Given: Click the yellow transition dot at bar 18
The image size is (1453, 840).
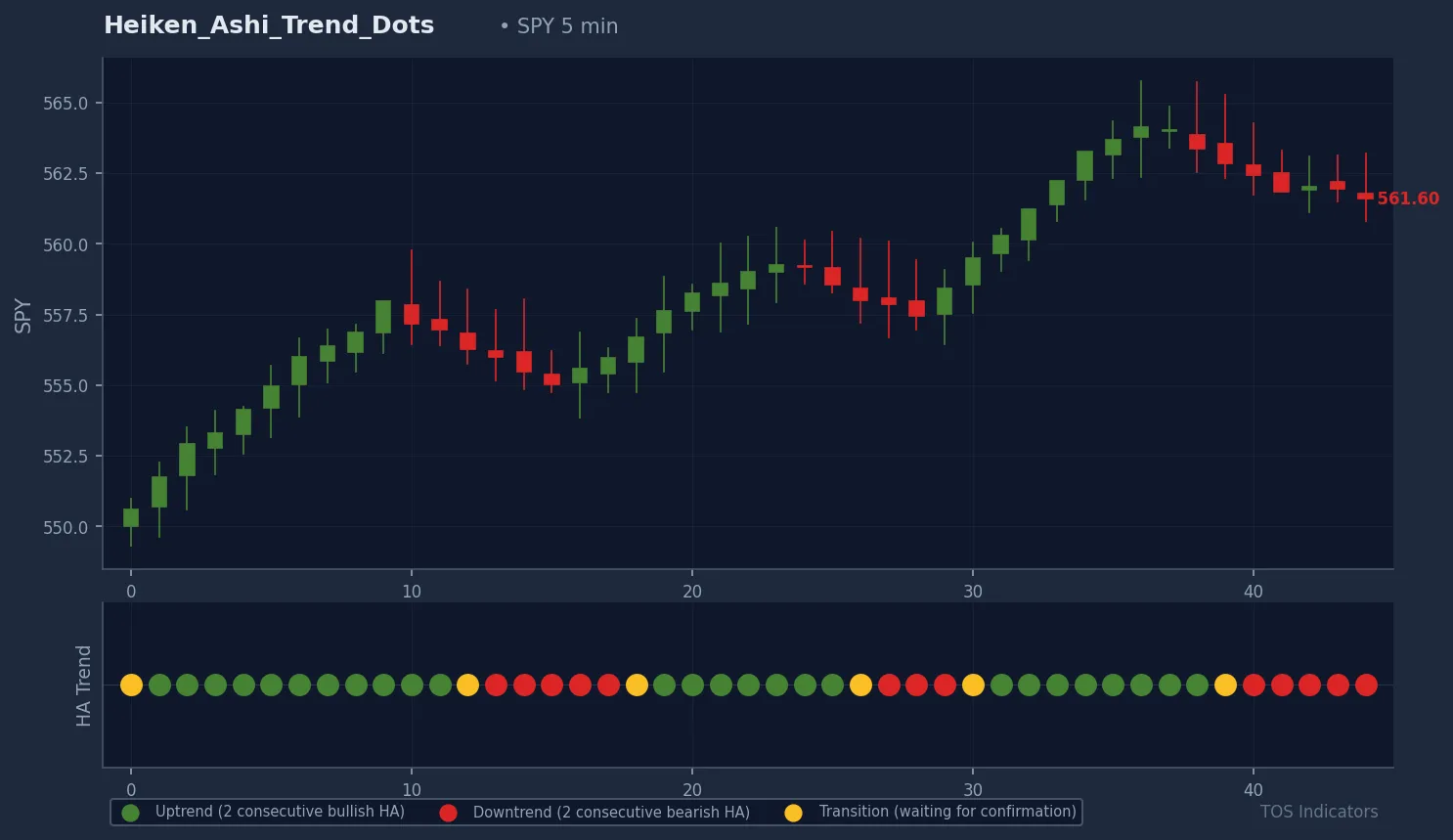Looking at the screenshot, I should tap(637, 685).
